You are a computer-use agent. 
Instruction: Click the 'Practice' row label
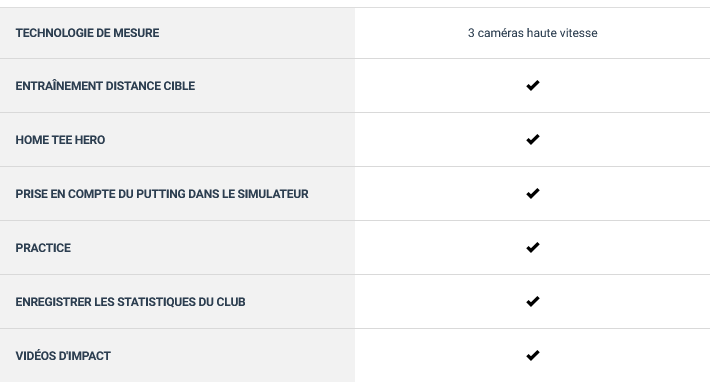click(x=43, y=248)
